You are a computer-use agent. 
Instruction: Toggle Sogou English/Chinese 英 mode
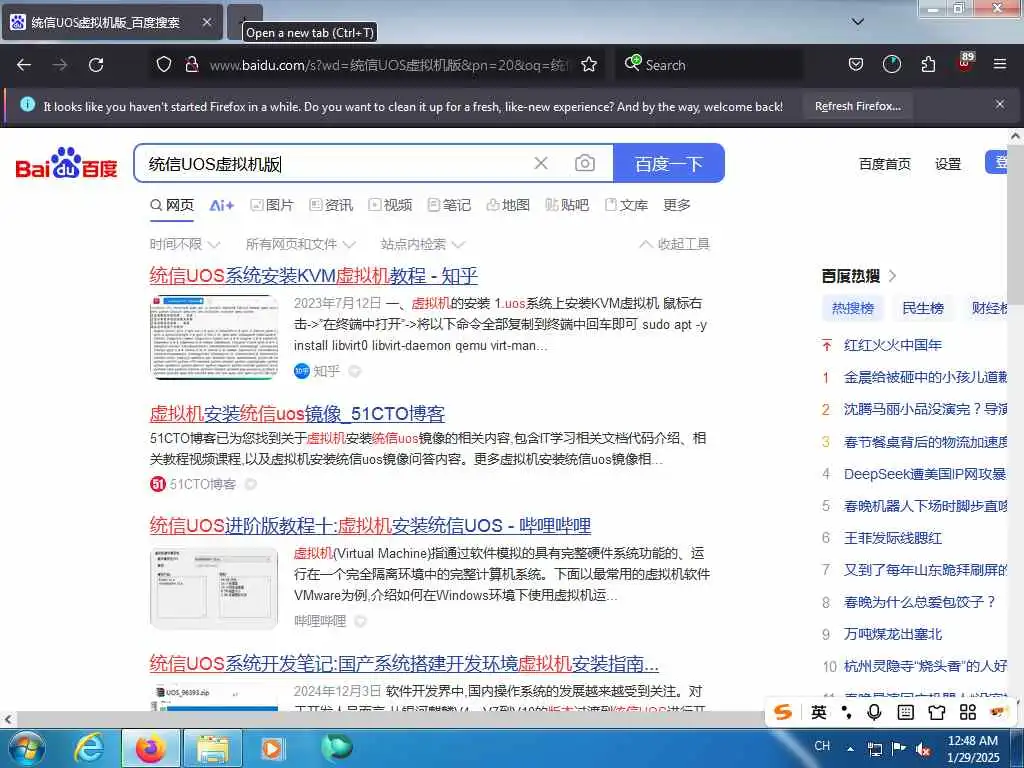click(x=818, y=712)
